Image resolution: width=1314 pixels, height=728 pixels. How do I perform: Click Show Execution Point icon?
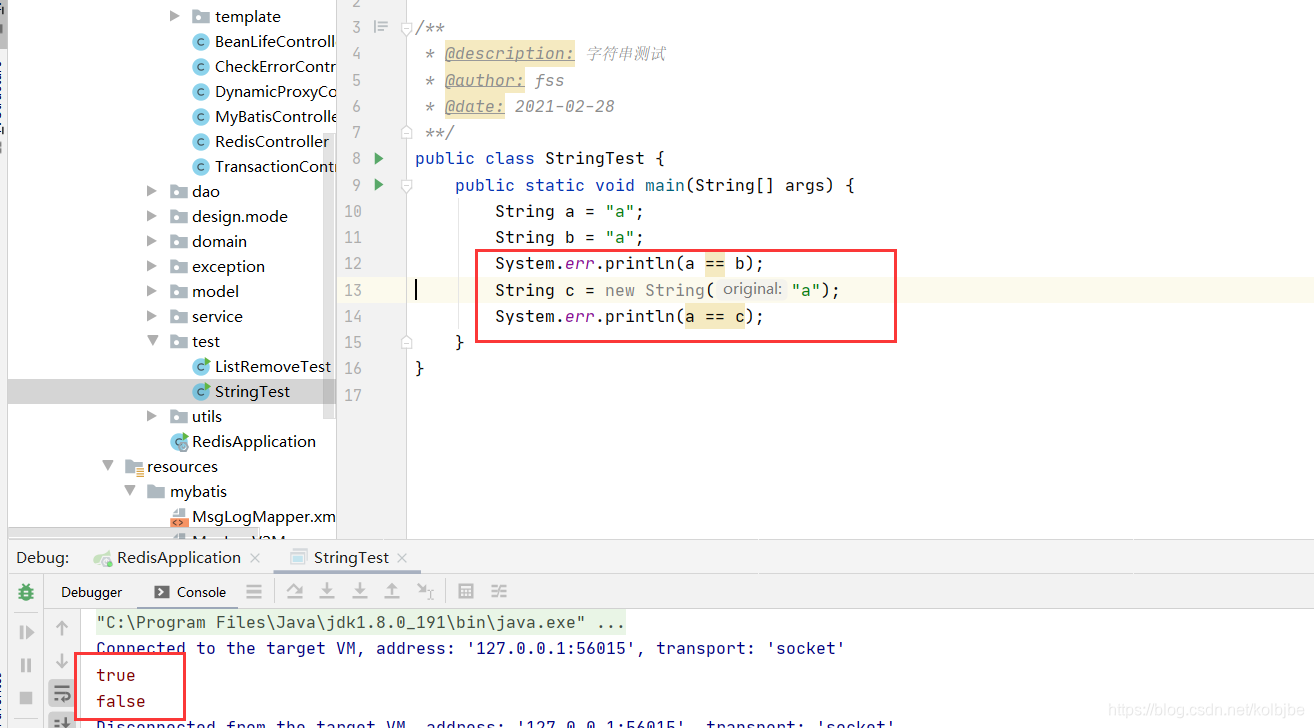click(x=254, y=591)
